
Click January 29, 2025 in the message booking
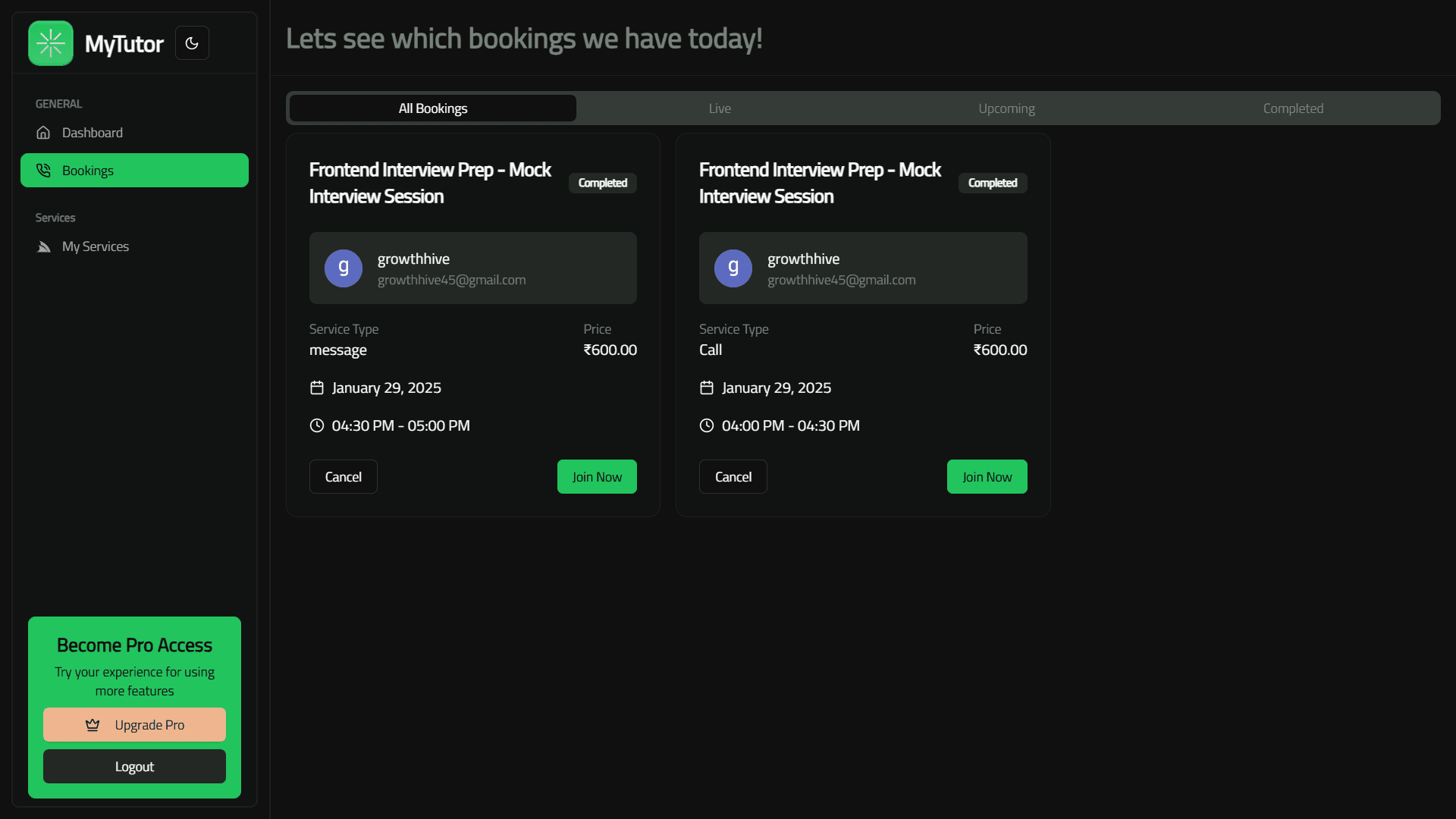pyautogui.click(x=387, y=388)
